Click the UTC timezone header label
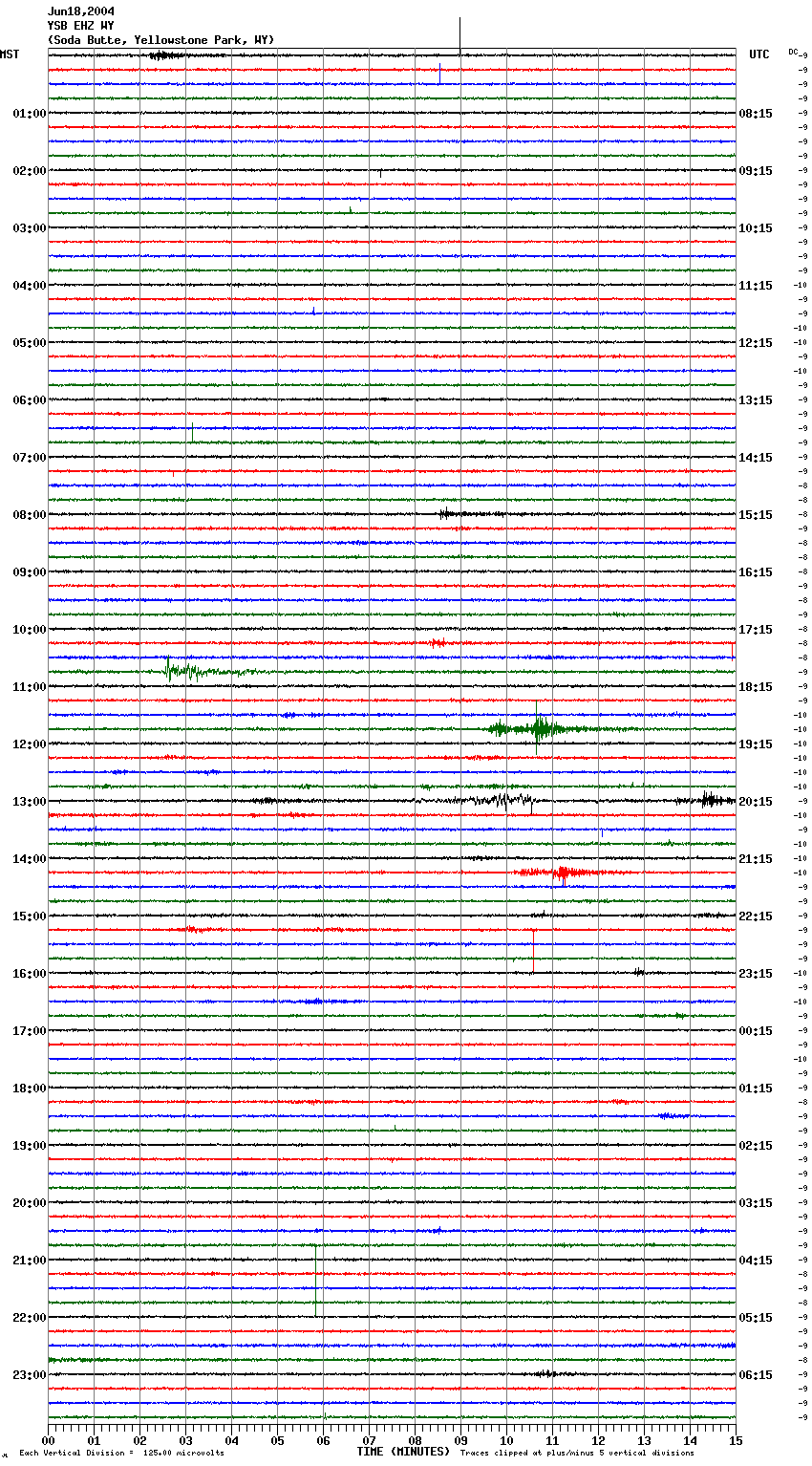This screenshot has height=1466, width=812. (759, 54)
